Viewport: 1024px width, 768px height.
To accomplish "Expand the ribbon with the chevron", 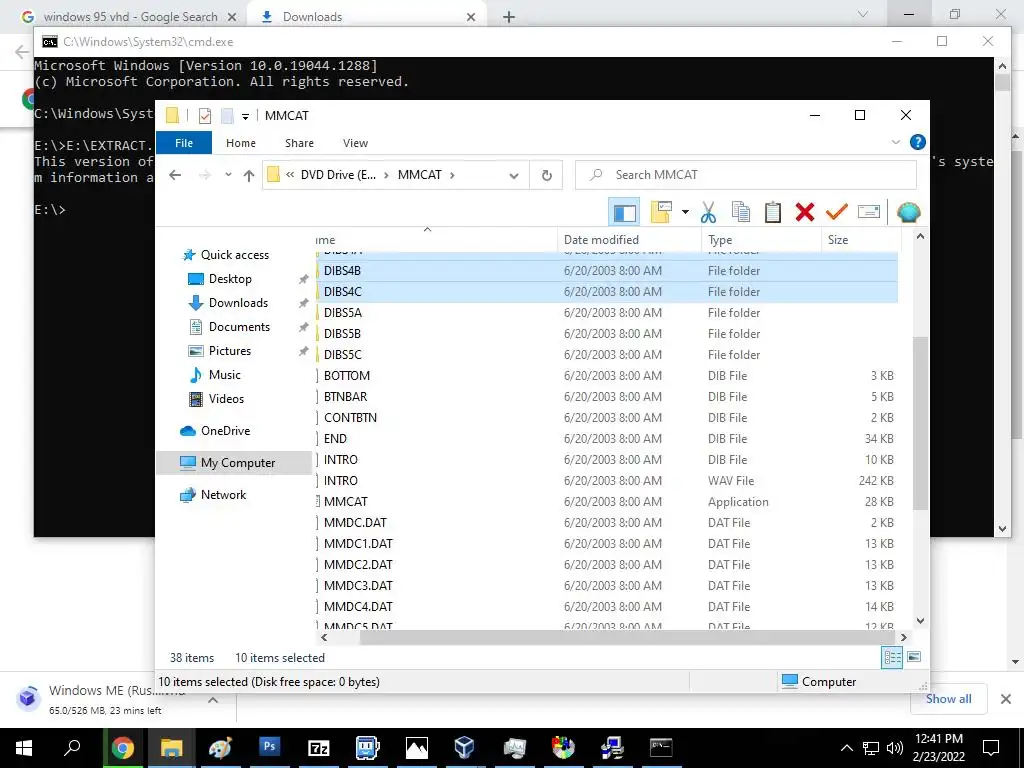I will 895,142.
